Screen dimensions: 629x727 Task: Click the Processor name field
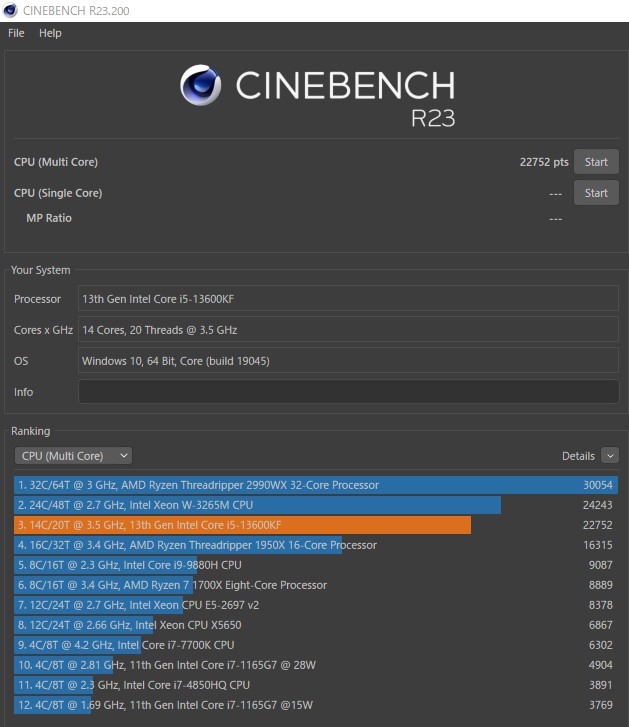(x=348, y=299)
